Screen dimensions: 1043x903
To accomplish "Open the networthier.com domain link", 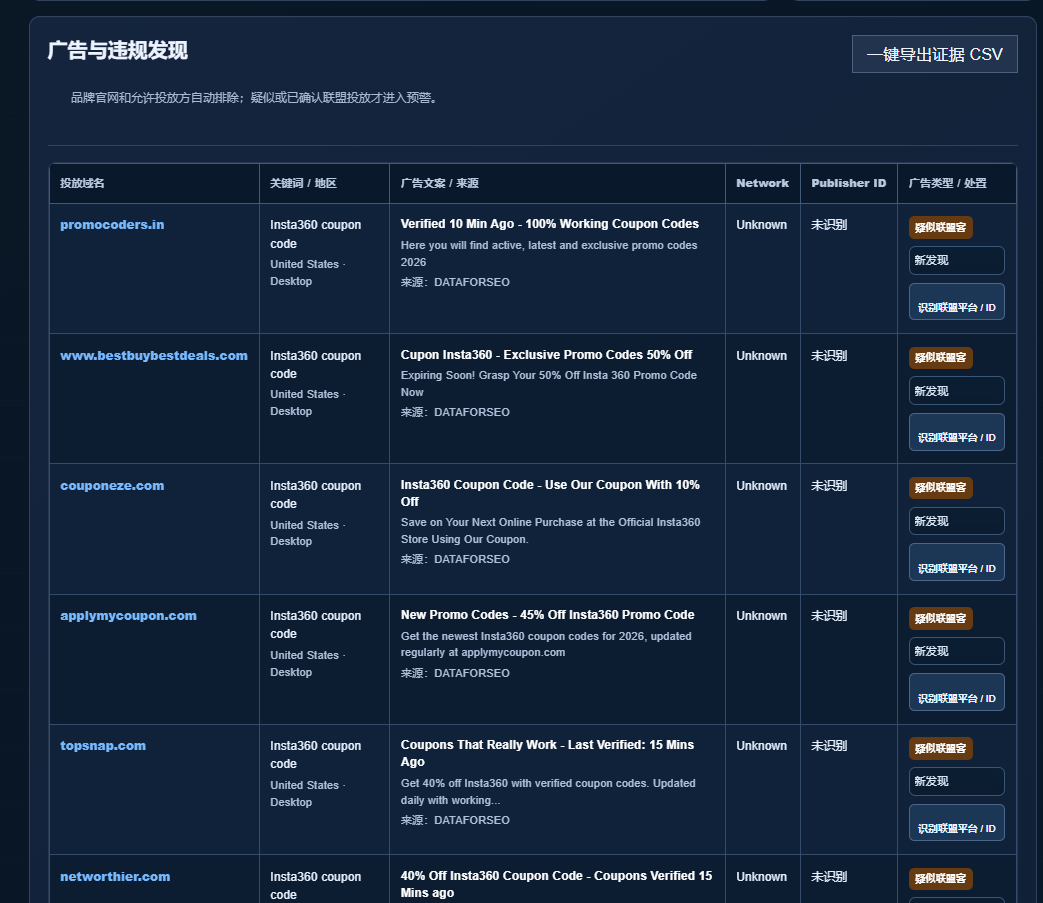I will click(115, 876).
